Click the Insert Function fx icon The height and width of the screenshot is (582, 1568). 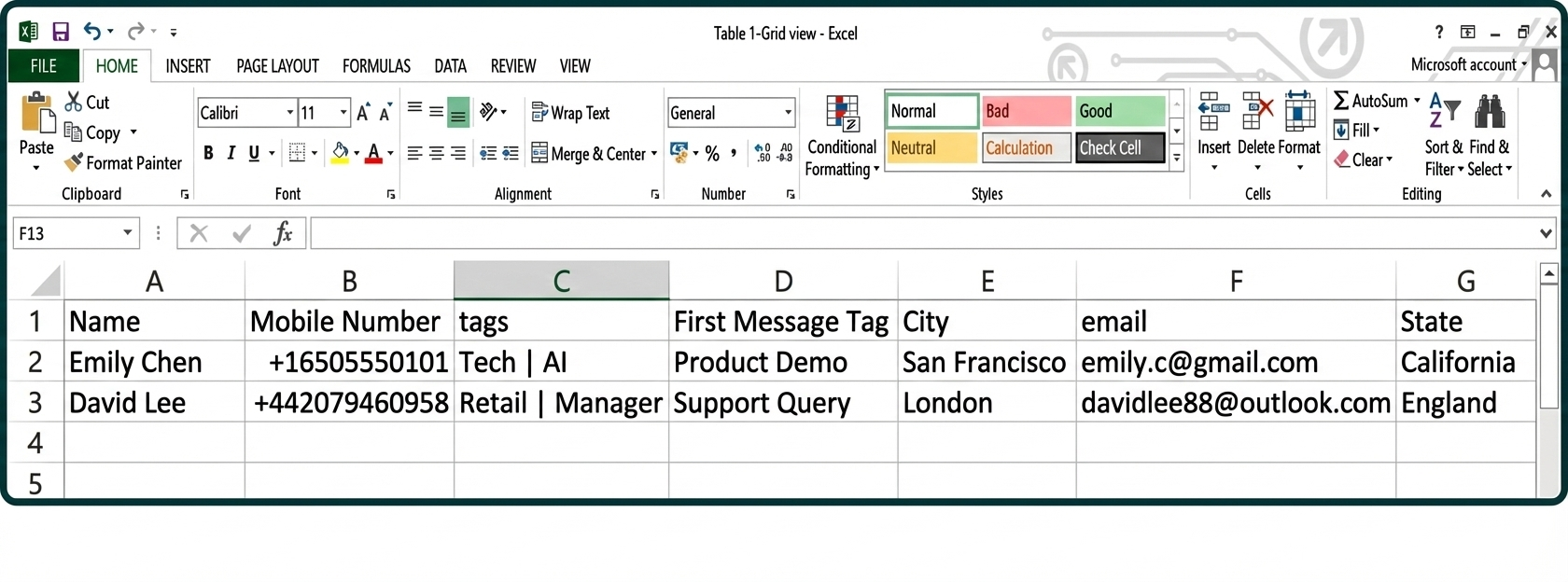click(283, 233)
